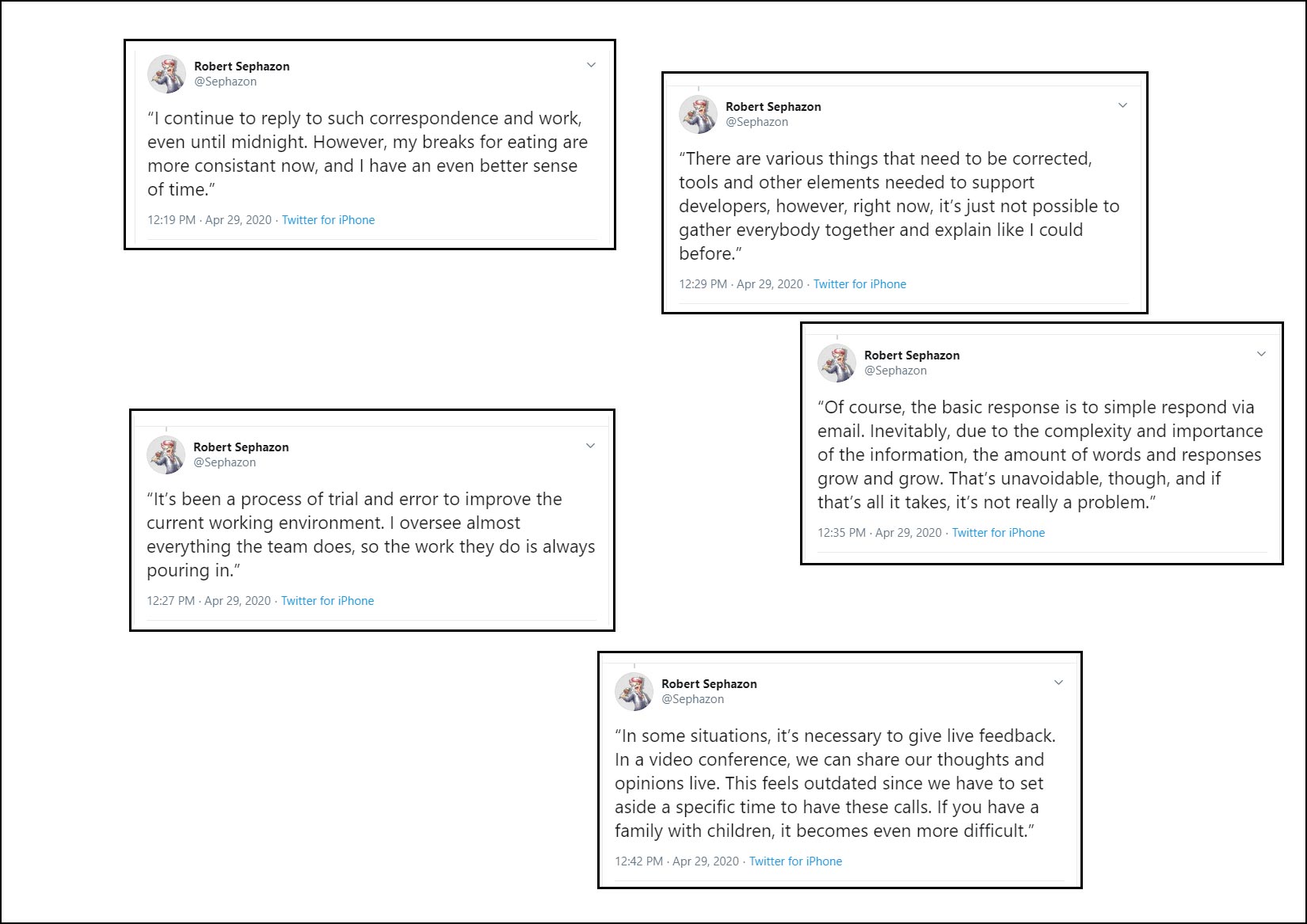Image resolution: width=1307 pixels, height=924 pixels.
Task: Click the Robert Sephazon name on the 12:29 PM tweet
Action: [x=773, y=107]
